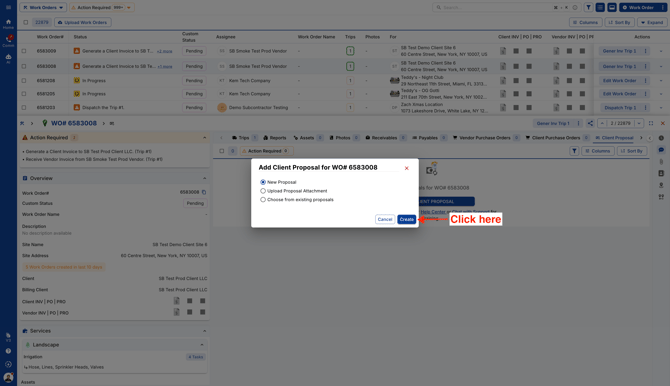Viewport: 670px width, 386px height.
Task: Tick checkbox for work order 6581203
Action: (x=24, y=108)
